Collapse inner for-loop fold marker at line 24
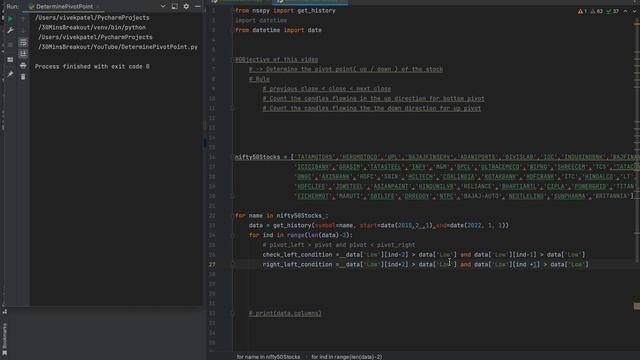 [x=232, y=236]
